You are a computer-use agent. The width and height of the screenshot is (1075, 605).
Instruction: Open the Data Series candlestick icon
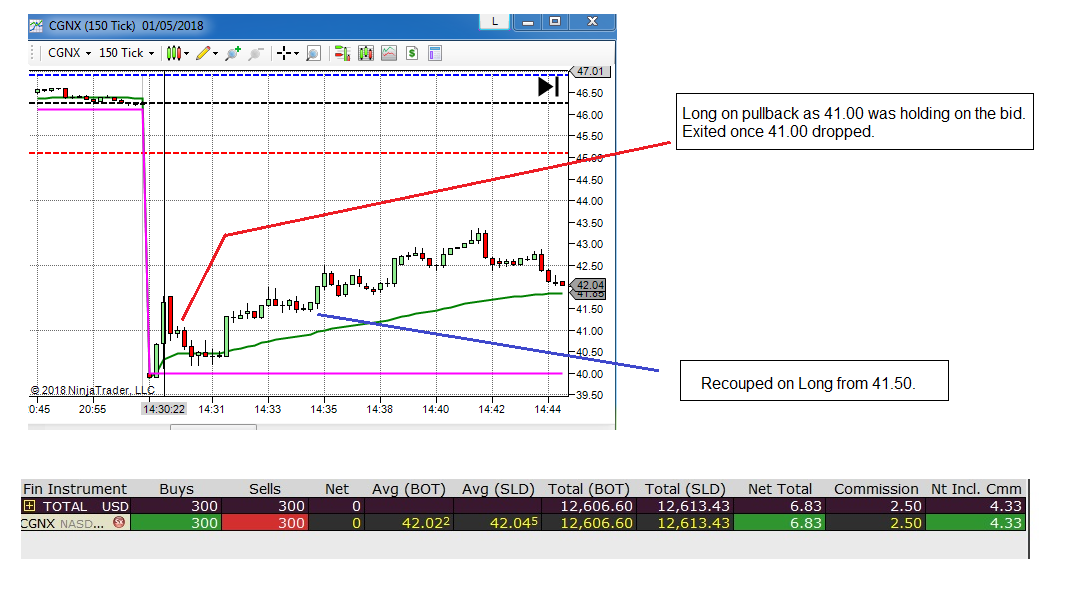(366, 53)
